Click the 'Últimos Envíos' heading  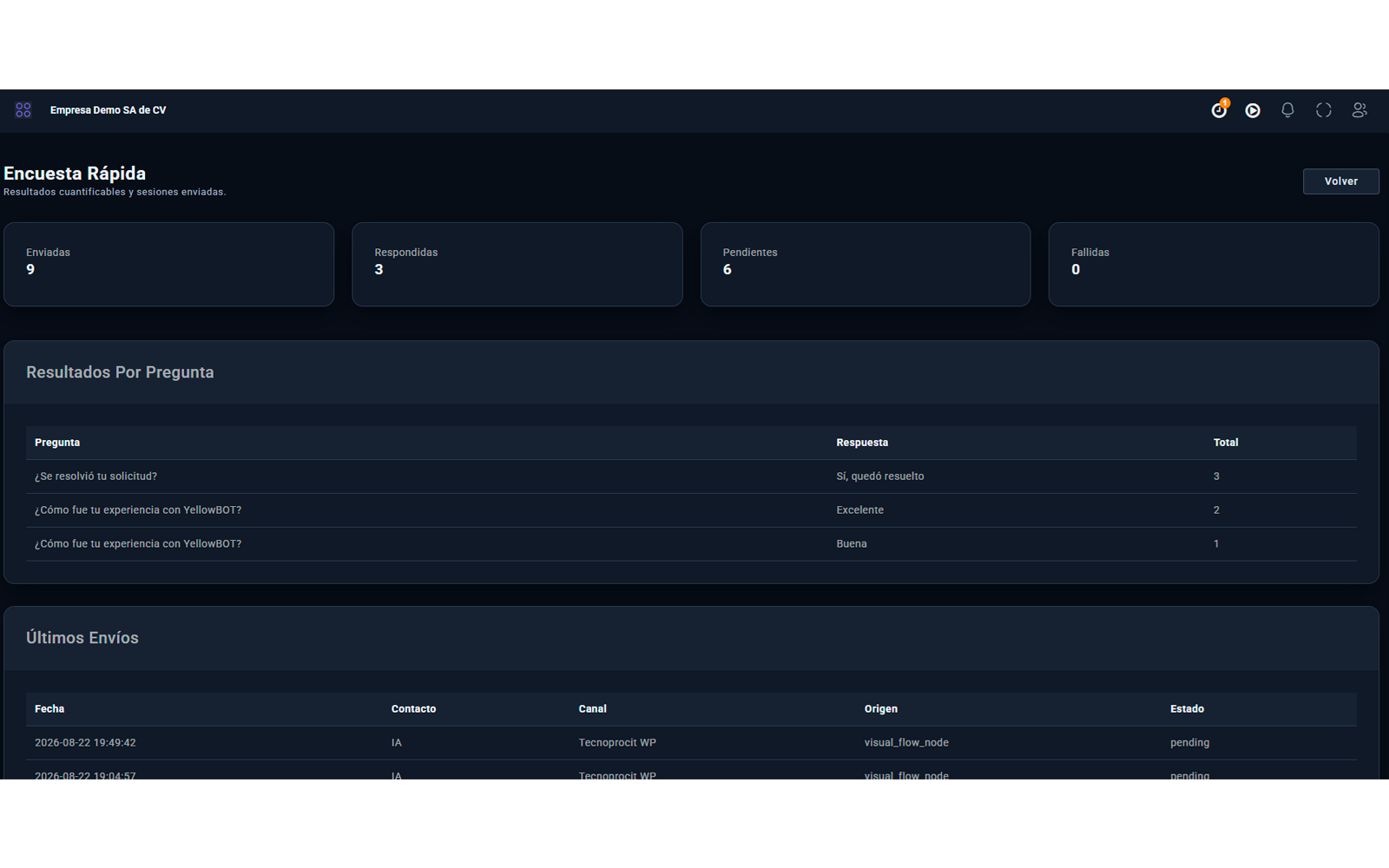tap(82, 638)
